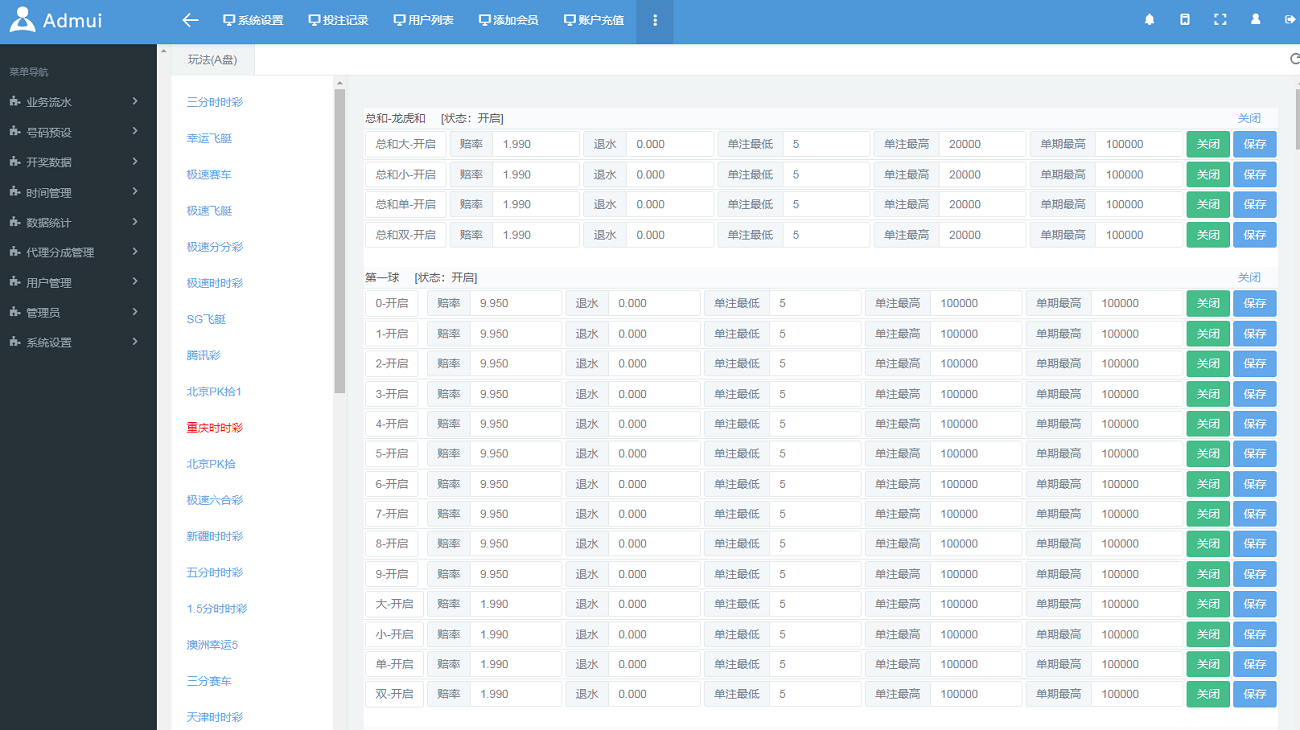The image size is (1300, 730).
Task: Click the refresh icon beside the tab bar
Action: pyautogui.click(x=1294, y=59)
